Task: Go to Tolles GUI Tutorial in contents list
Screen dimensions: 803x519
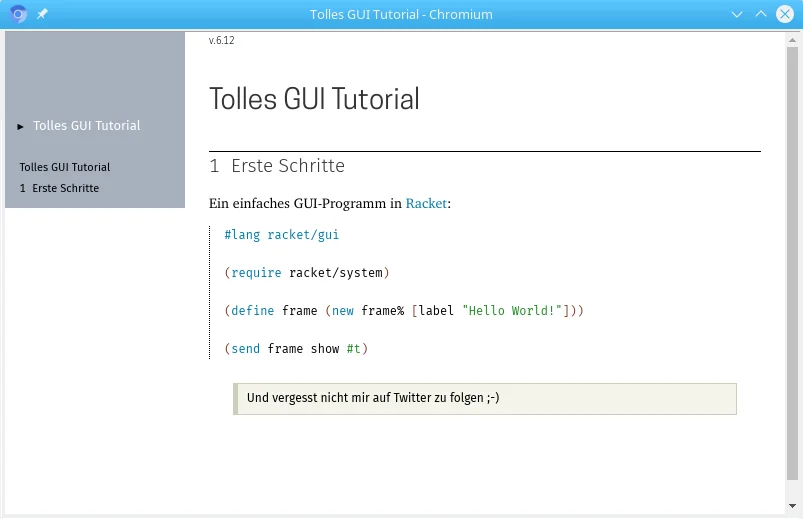Action: tap(65, 167)
